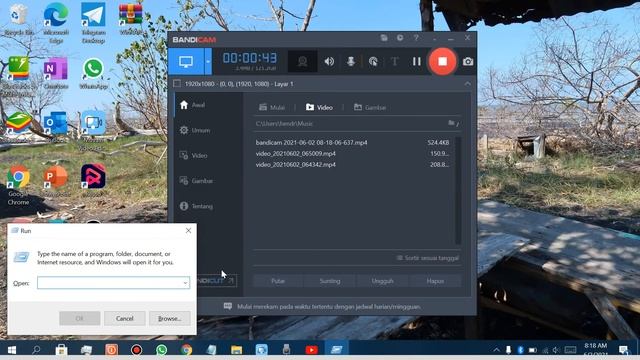Click the taskbar search icon
The image size is (640, 360).
tap(36, 350)
